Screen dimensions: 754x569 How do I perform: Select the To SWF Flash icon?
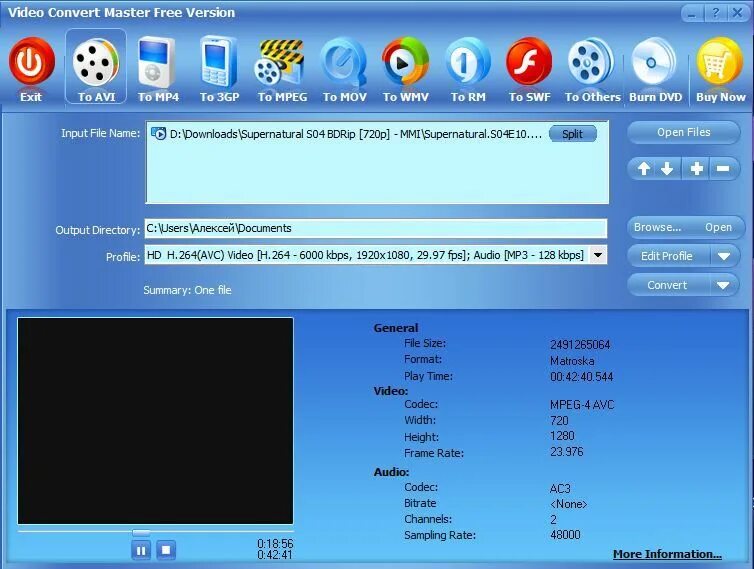[529, 63]
